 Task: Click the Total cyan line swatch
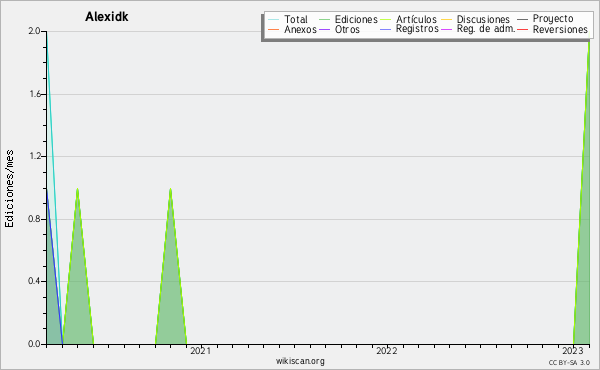(x=274, y=20)
